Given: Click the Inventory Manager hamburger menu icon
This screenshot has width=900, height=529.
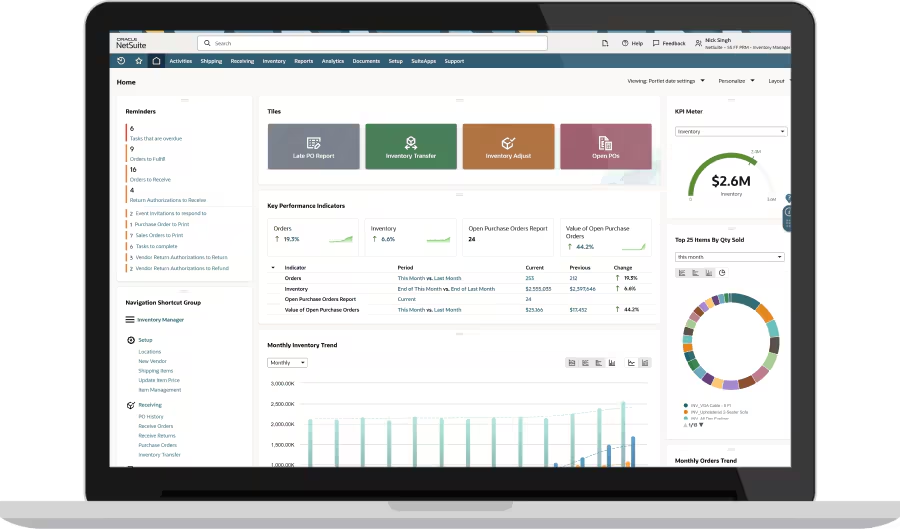Looking at the screenshot, I should pos(130,320).
